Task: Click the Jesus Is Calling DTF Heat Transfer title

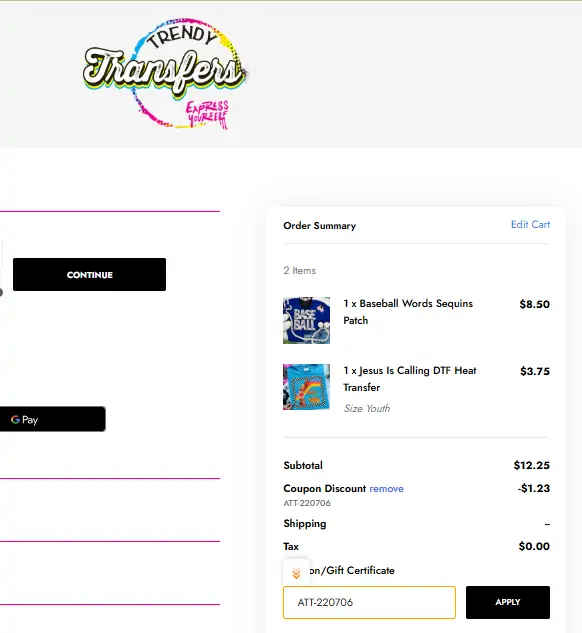Action: [x=410, y=379]
